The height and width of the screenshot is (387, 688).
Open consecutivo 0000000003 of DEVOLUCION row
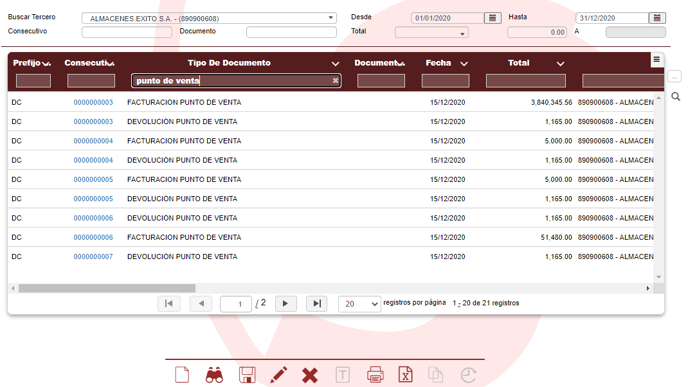(x=93, y=122)
